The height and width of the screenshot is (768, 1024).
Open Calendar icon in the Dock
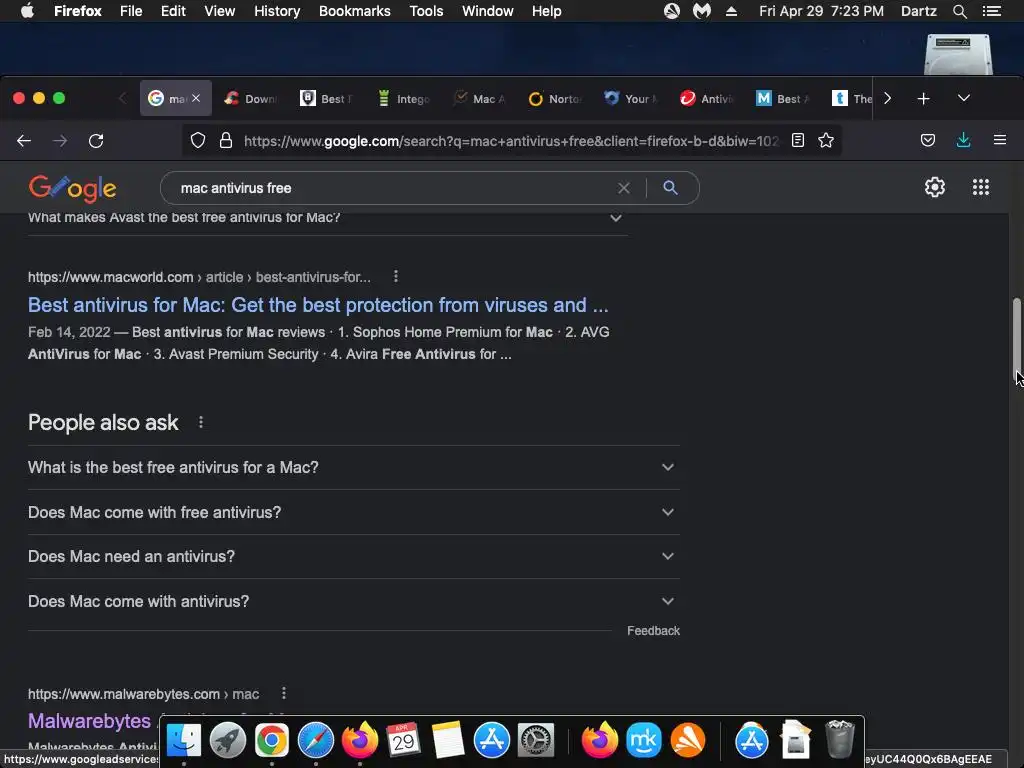pos(403,740)
